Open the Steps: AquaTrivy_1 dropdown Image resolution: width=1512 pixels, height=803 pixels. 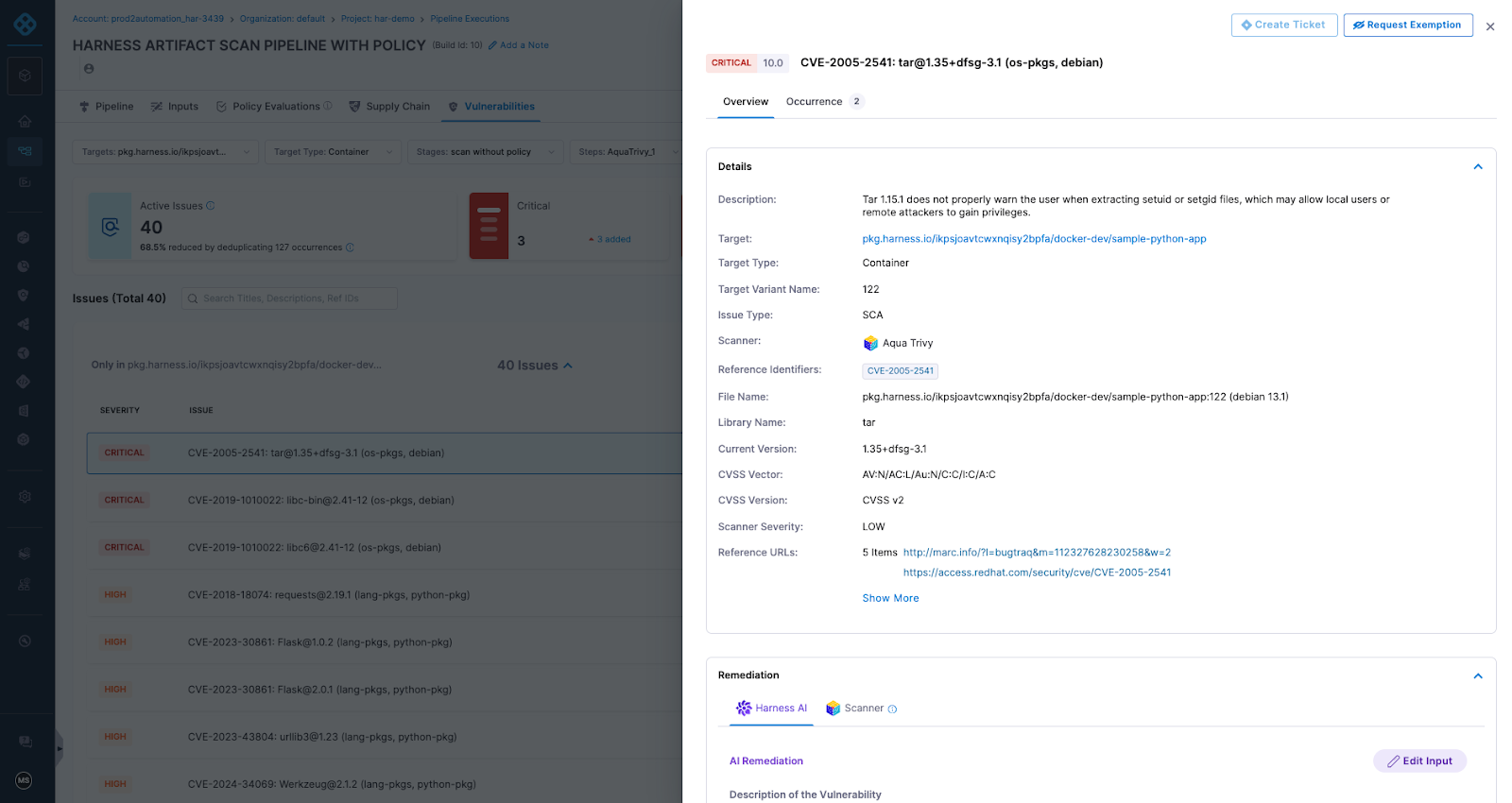click(626, 152)
